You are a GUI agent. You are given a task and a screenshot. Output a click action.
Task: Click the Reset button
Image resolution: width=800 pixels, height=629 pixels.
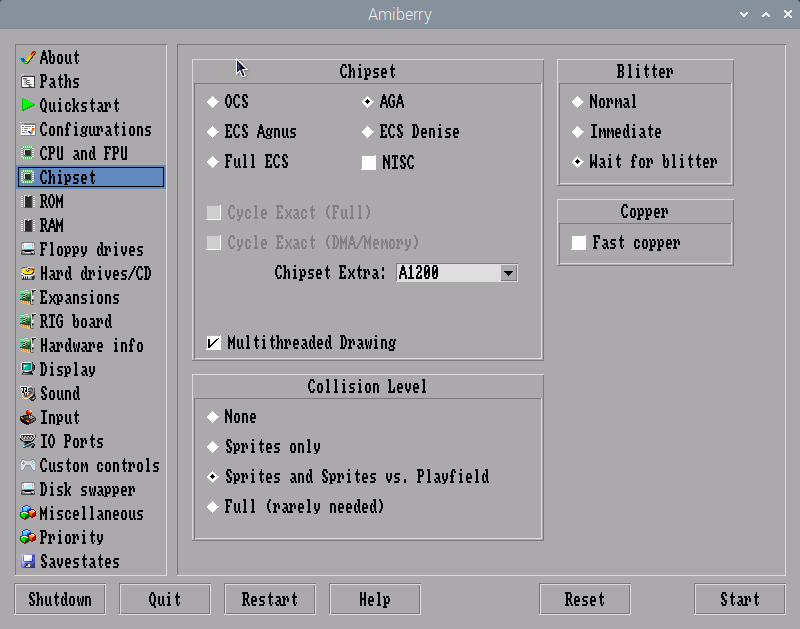click(x=585, y=599)
